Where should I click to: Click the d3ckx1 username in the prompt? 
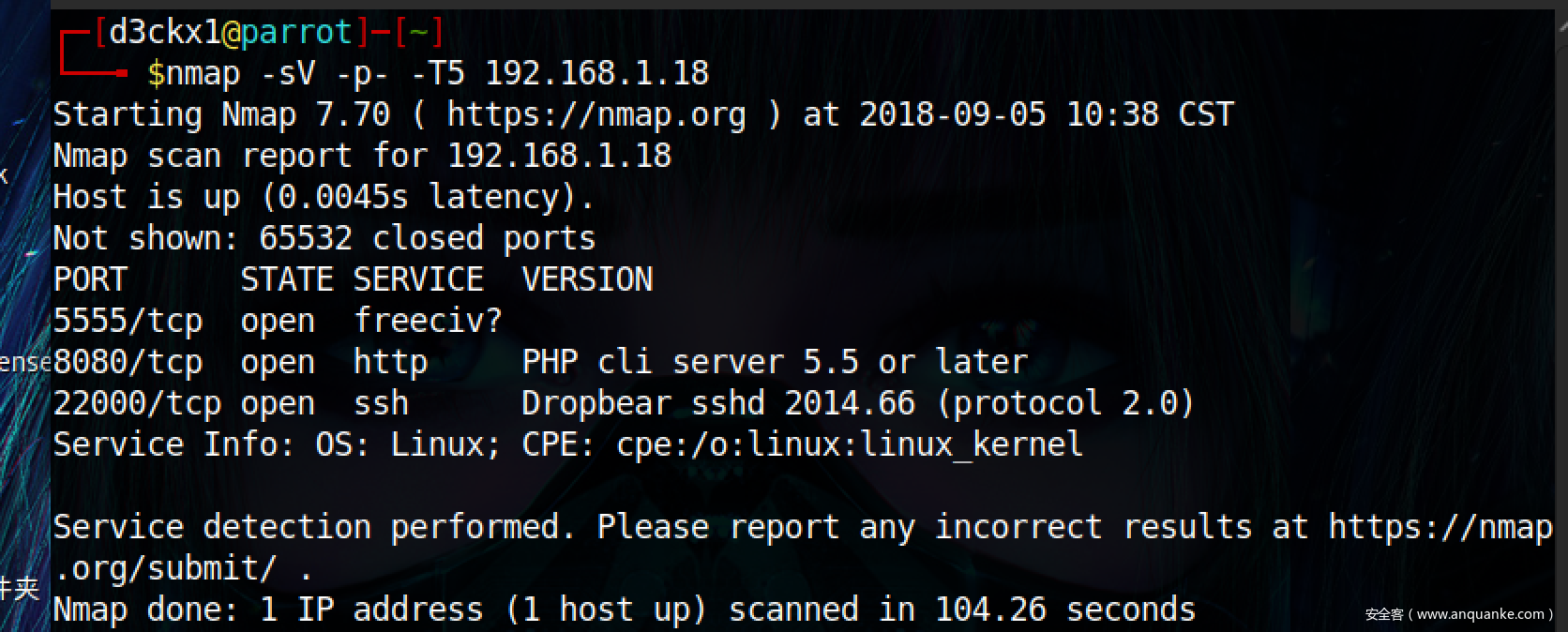coord(165,32)
